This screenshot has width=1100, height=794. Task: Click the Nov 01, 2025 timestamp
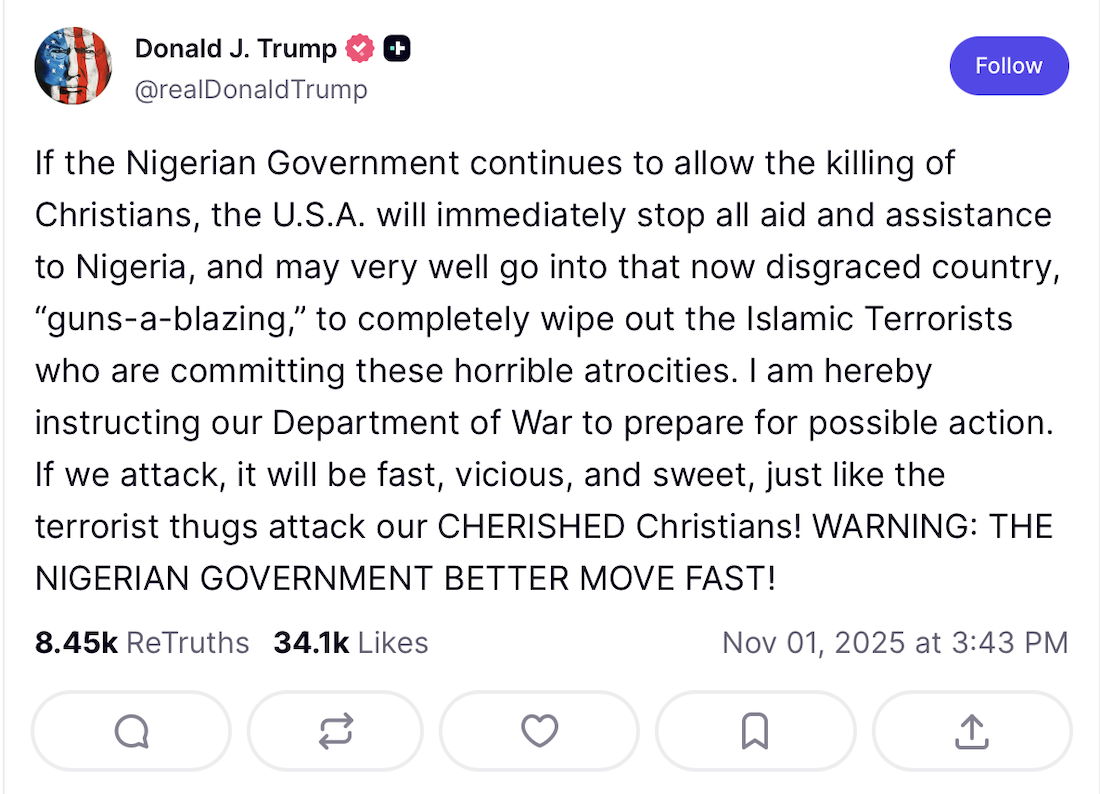(x=895, y=642)
